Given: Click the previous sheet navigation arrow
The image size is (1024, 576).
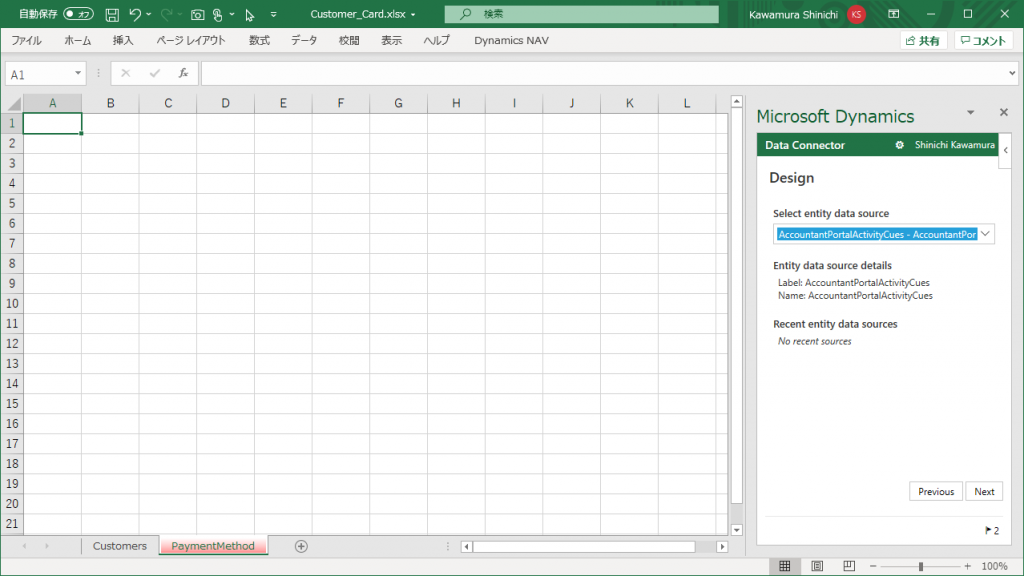Looking at the screenshot, I should [x=24, y=546].
